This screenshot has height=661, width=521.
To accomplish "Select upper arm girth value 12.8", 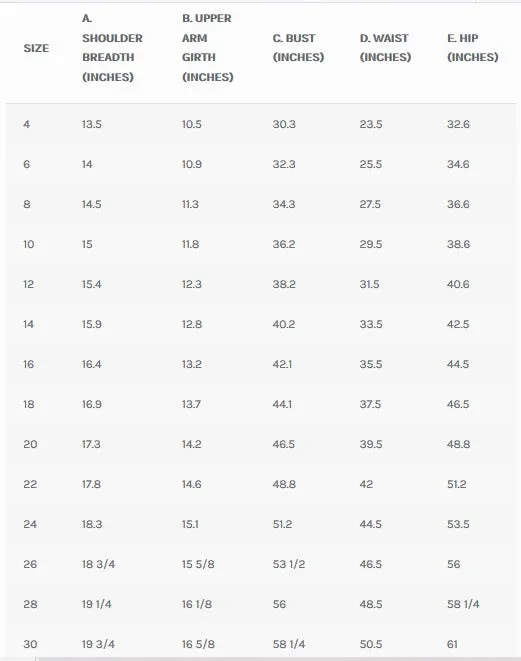I will pos(192,324).
